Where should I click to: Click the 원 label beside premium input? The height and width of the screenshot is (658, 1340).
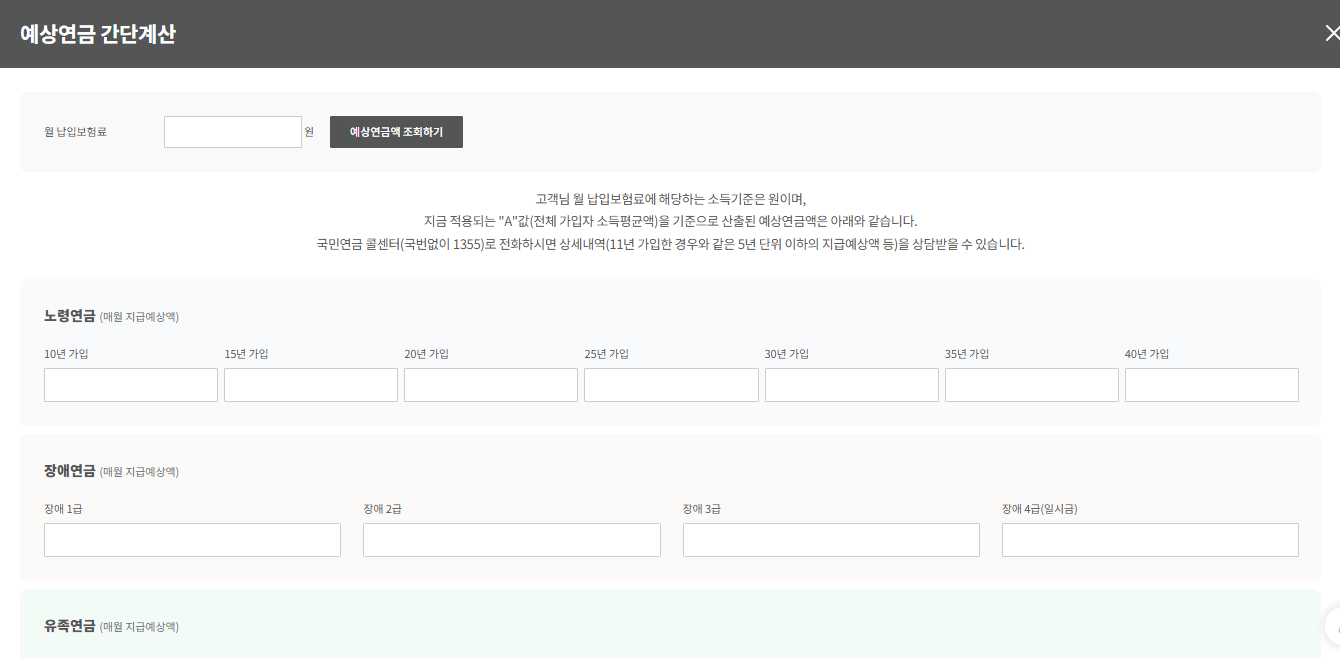tap(310, 131)
